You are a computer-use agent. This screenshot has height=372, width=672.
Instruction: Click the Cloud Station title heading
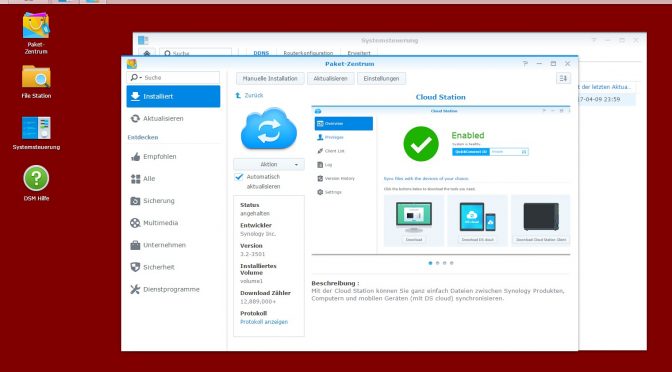pos(441,97)
